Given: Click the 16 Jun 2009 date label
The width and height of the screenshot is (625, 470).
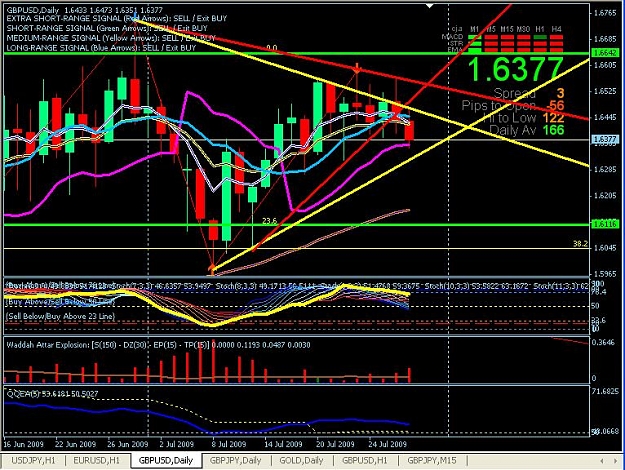Looking at the screenshot, I should pyautogui.click(x=24, y=444).
